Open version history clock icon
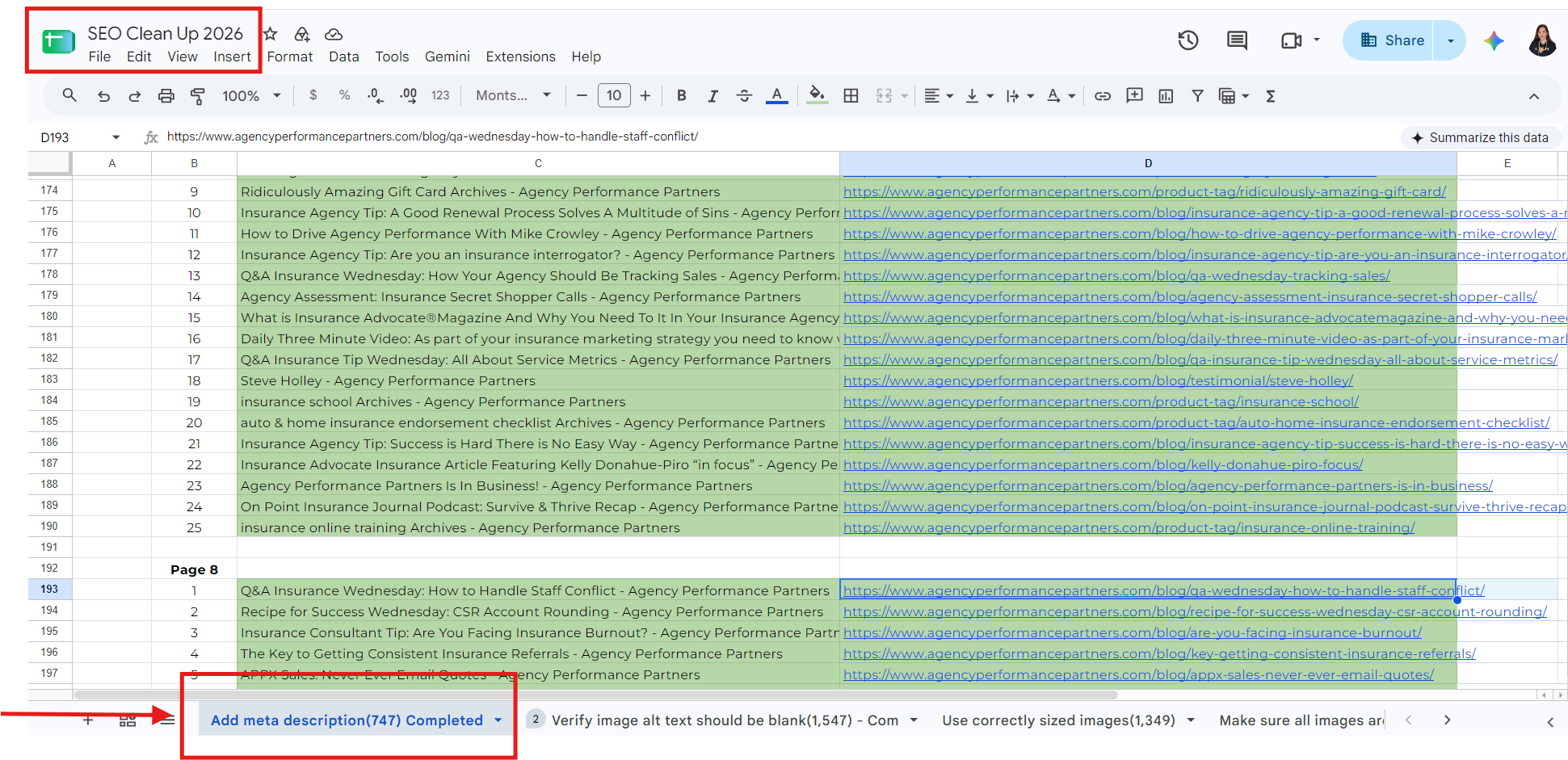 (x=1188, y=40)
